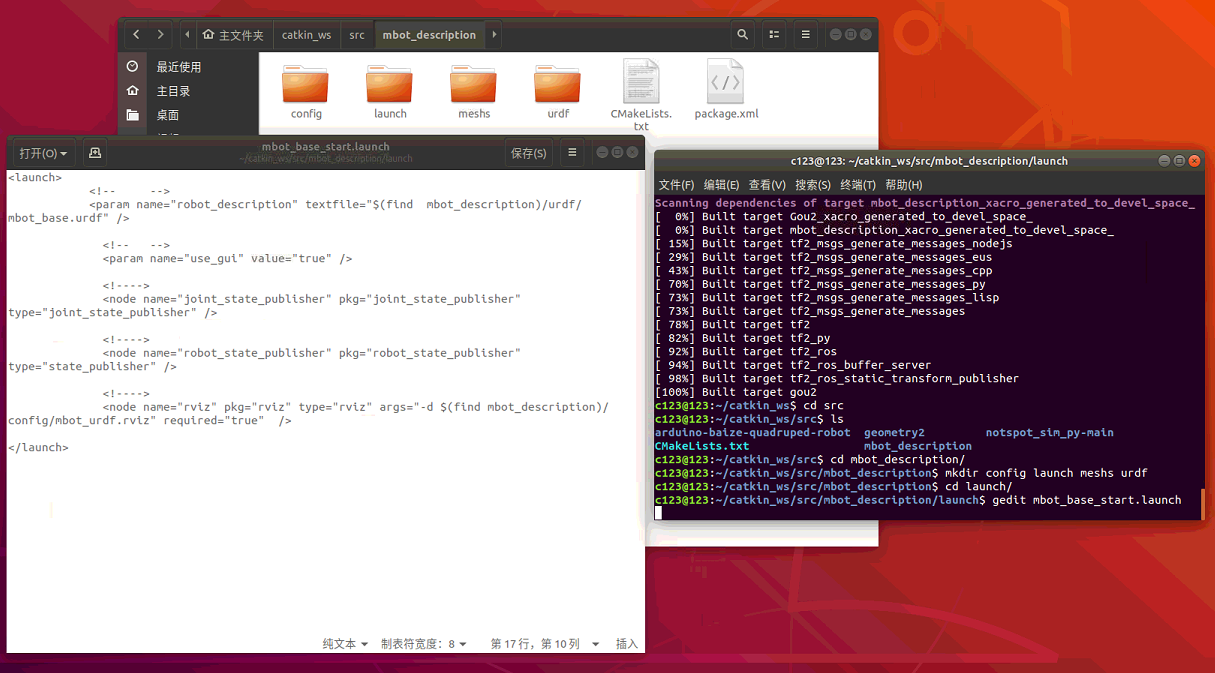
Task: Select the config folder
Action: tap(306, 91)
